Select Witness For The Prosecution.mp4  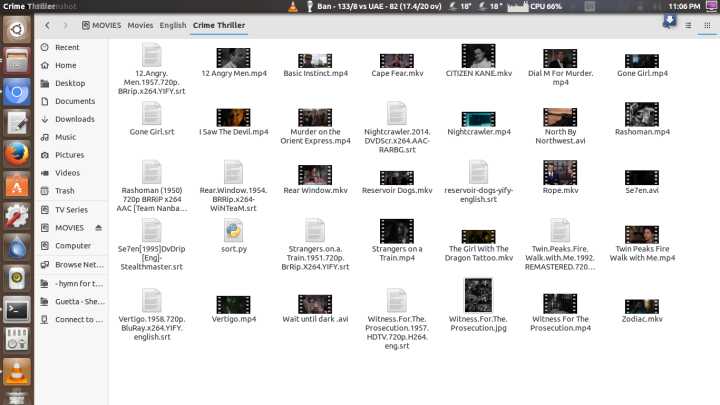click(560, 313)
